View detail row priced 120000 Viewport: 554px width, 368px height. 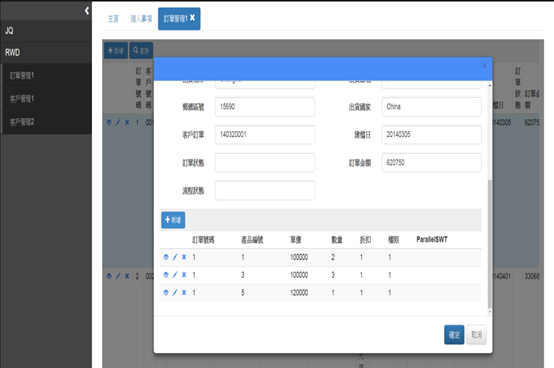(166, 292)
